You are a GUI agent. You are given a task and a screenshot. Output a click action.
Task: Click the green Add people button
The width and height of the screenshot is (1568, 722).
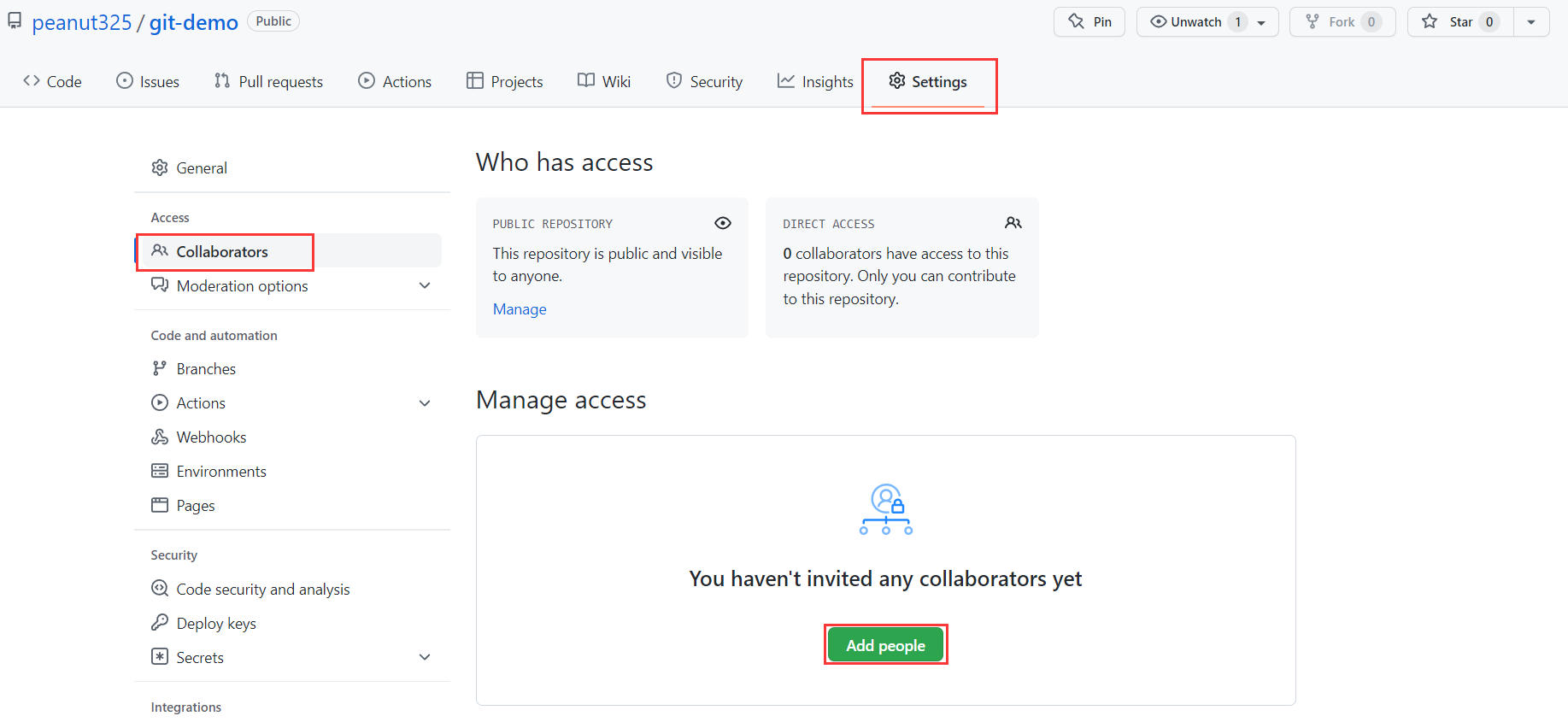tap(886, 645)
